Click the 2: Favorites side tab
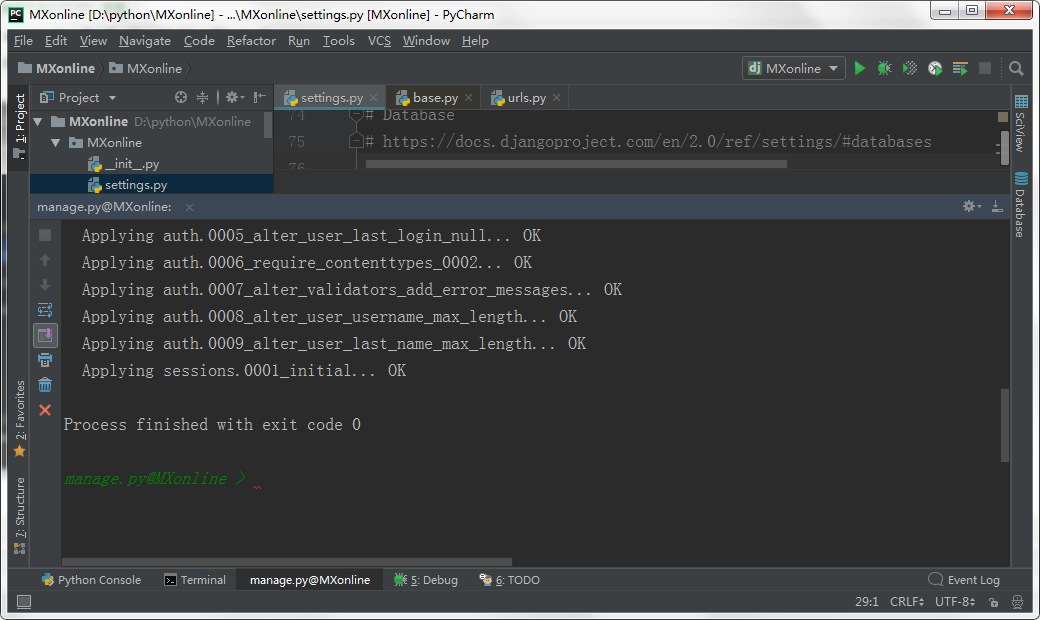The width and height of the screenshot is (1040, 620). [x=20, y=418]
